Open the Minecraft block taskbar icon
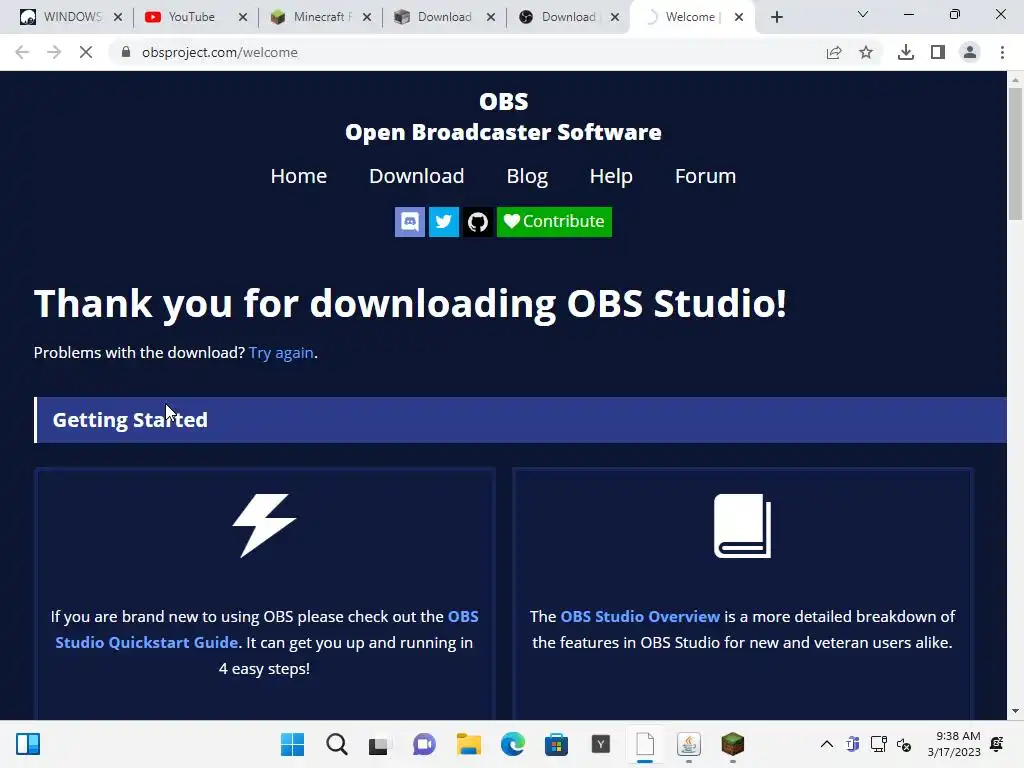The width and height of the screenshot is (1024, 768). [x=733, y=744]
